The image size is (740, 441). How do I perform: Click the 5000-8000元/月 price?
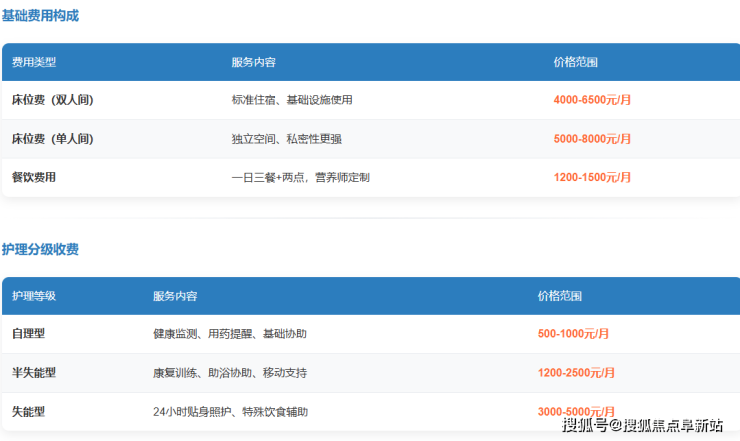coord(592,139)
